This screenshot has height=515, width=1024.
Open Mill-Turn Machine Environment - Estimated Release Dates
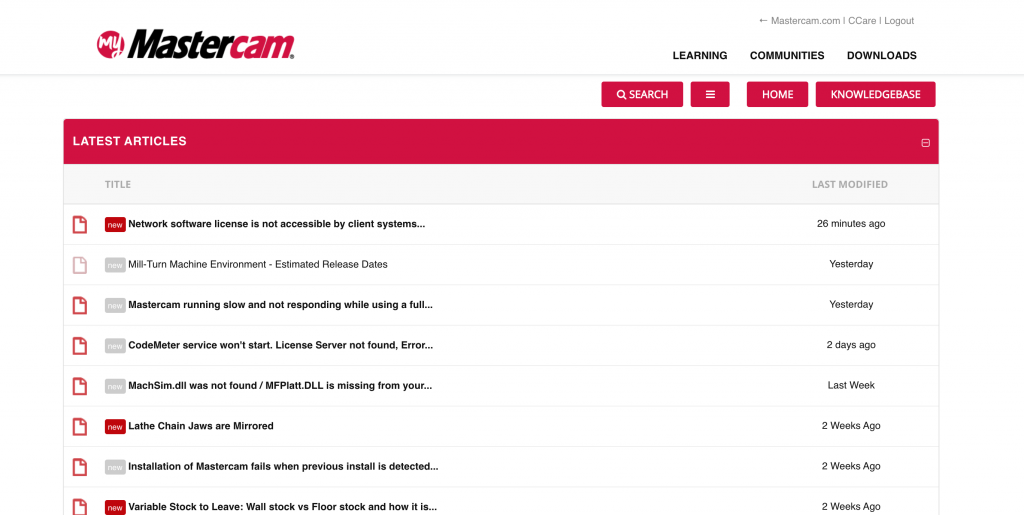pos(258,264)
